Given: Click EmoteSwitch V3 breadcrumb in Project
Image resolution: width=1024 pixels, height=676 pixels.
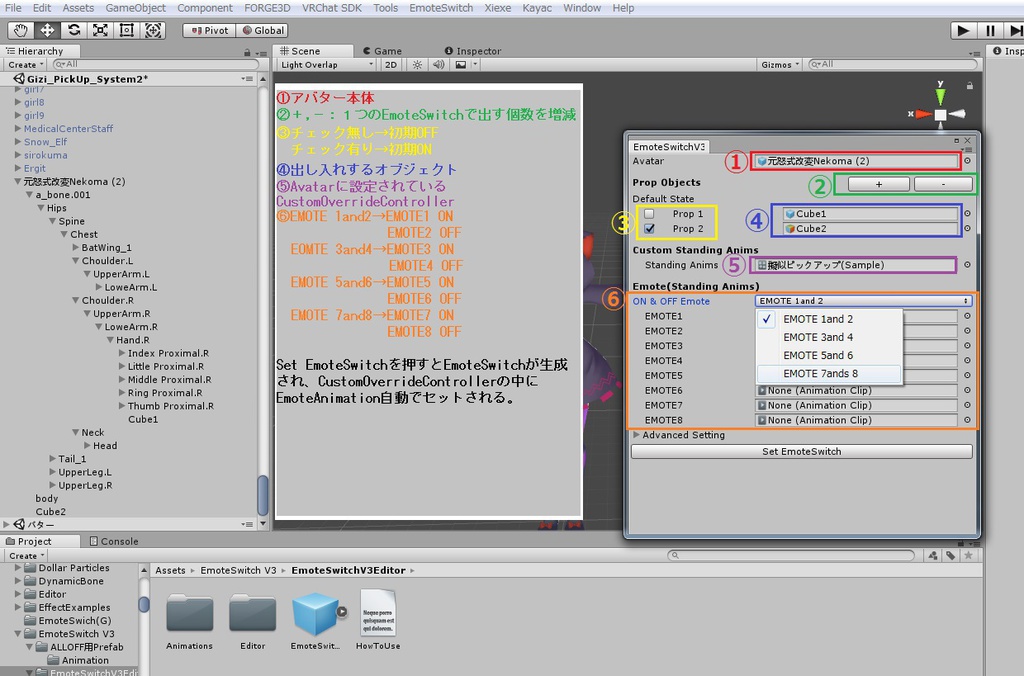Looking at the screenshot, I should 238,570.
